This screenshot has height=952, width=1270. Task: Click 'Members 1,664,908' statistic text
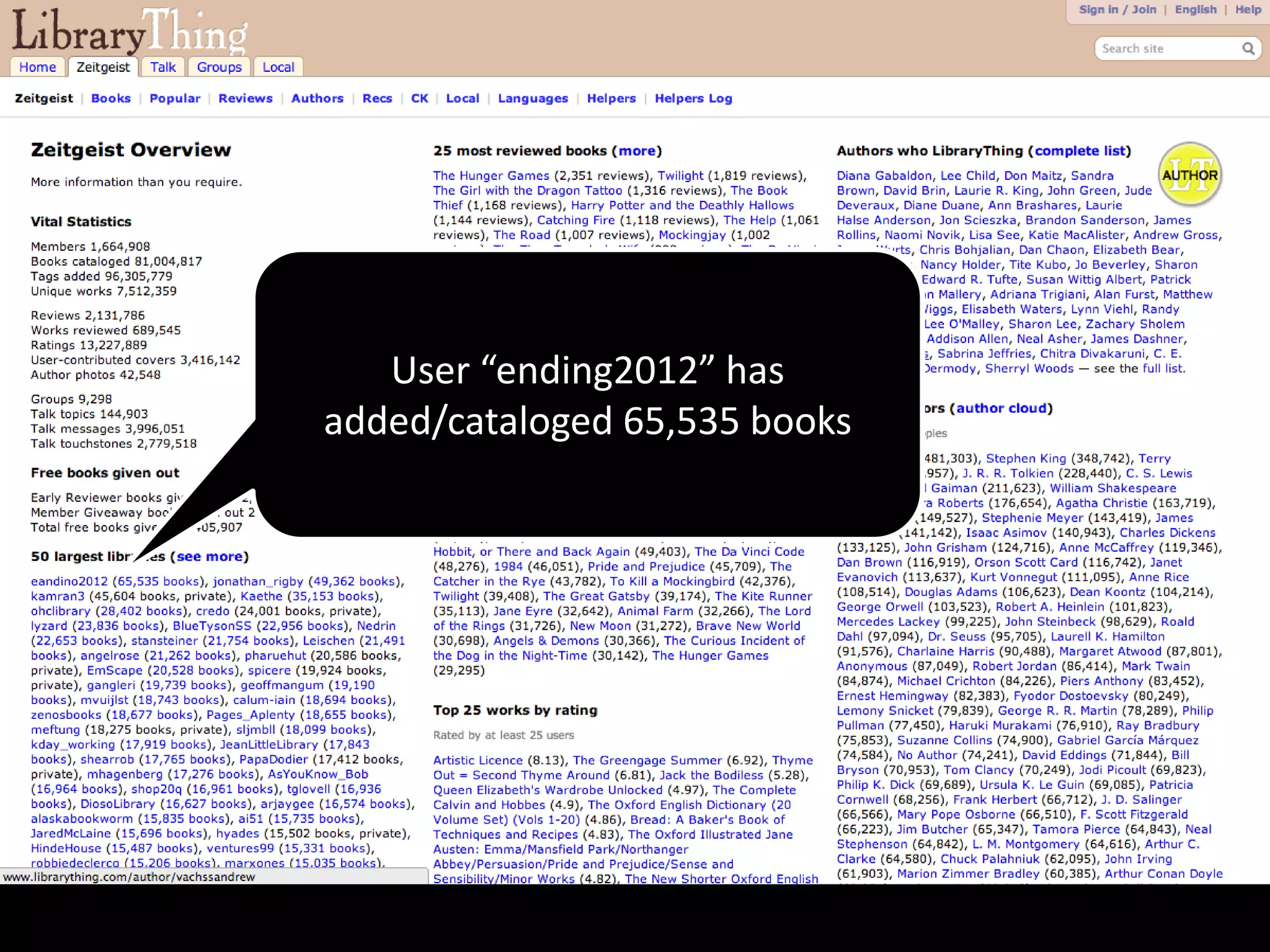(91, 247)
